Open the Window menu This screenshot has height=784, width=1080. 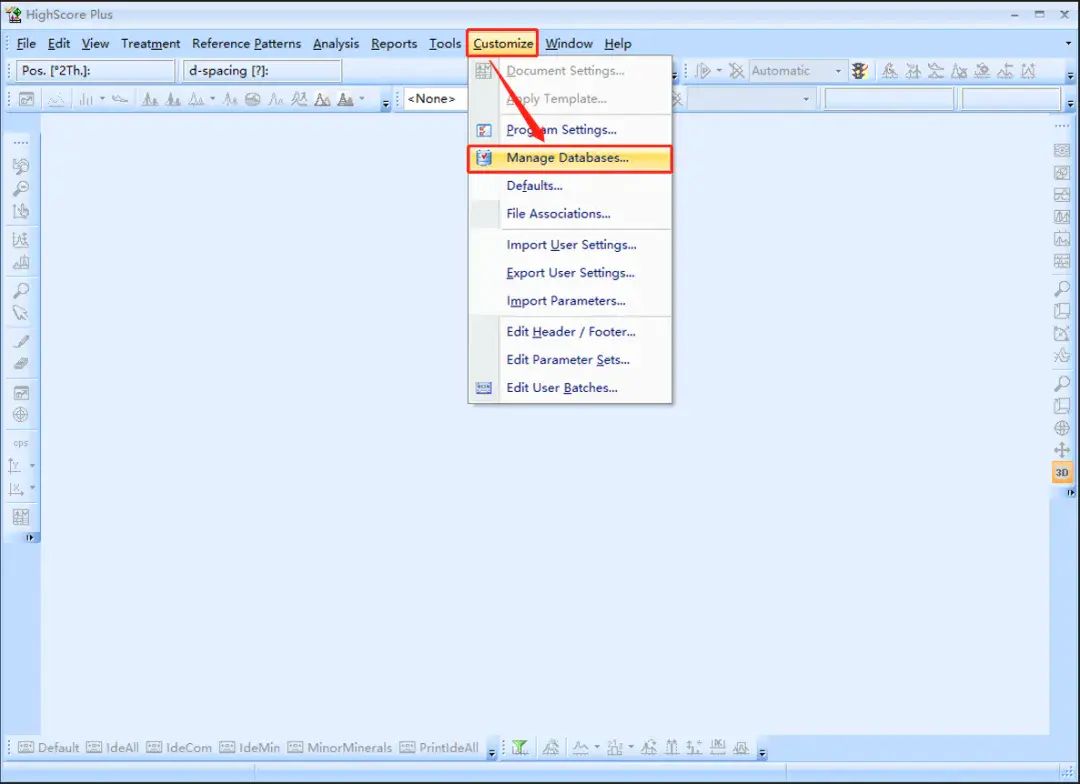(x=569, y=43)
